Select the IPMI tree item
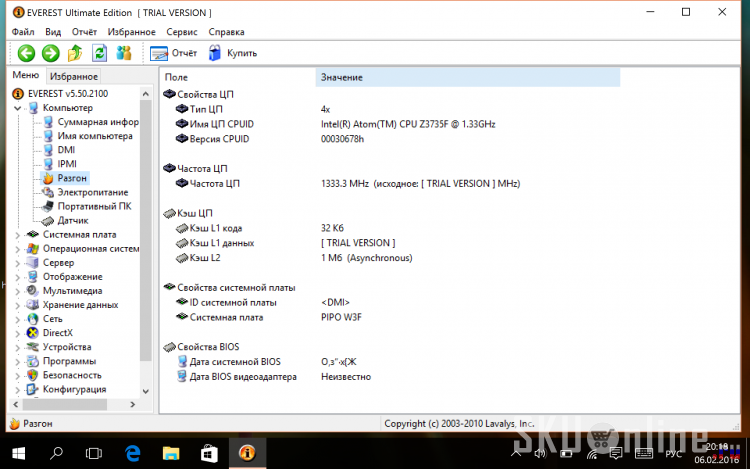Viewport: 750px width, 469px height. pos(67,164)
